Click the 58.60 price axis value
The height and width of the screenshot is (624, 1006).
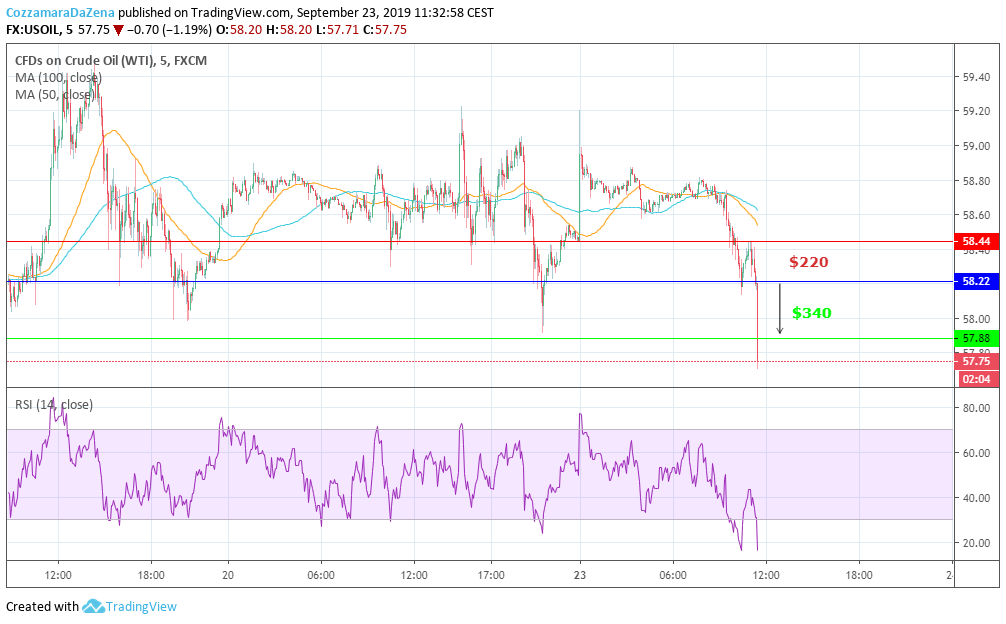pos(976,215)
